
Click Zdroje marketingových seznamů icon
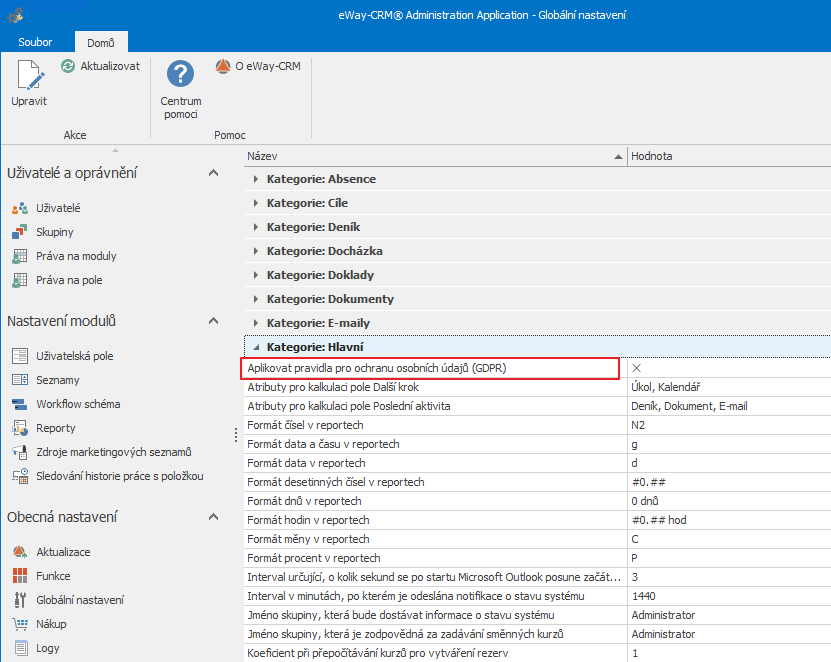[x=20, y=452]
